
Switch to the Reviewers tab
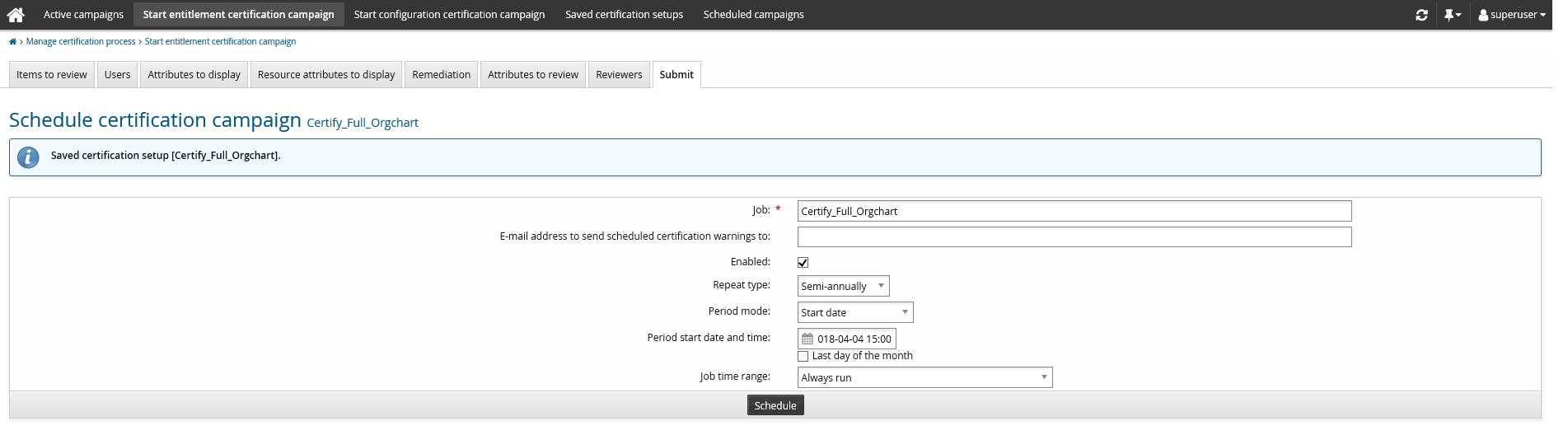point(619,74)
